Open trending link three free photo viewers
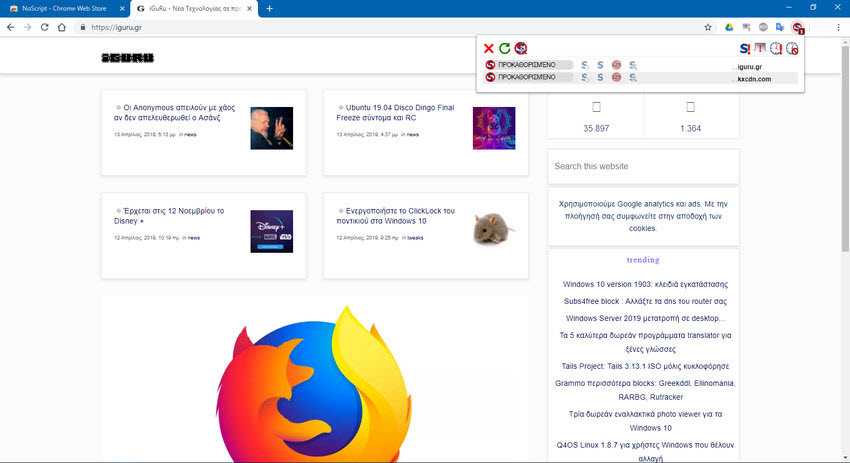Viewport: 850px width, 463px height. [x=645, y=421]
